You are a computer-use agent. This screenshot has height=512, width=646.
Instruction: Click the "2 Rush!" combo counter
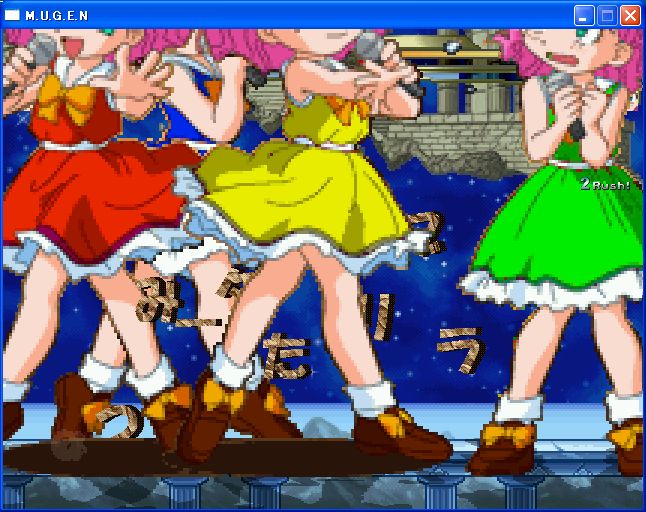pyautogui.click(x=606, y=184)
